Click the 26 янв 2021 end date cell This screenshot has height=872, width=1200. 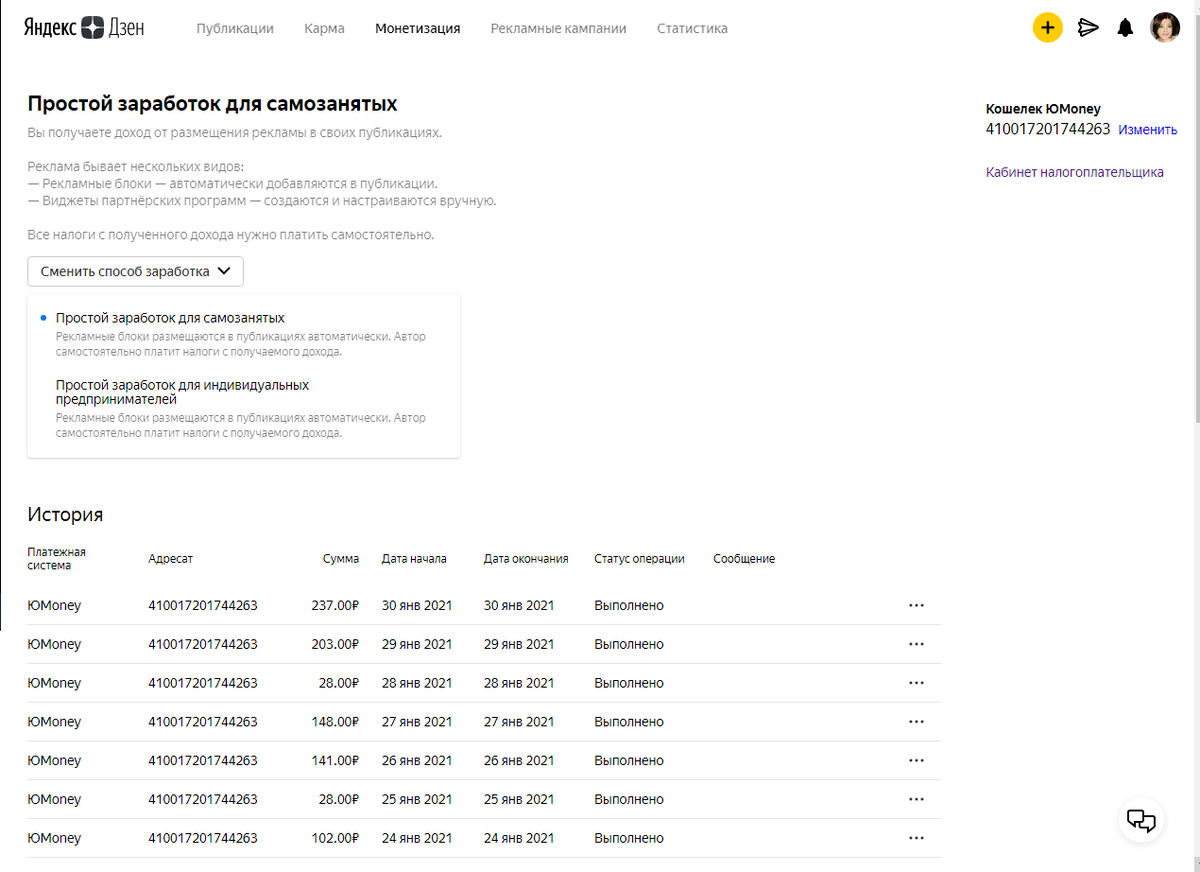point(519,760)
